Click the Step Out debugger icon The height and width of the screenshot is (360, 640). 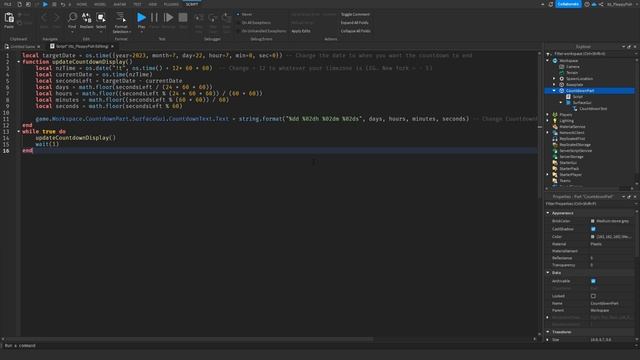(x=227, y=18)
